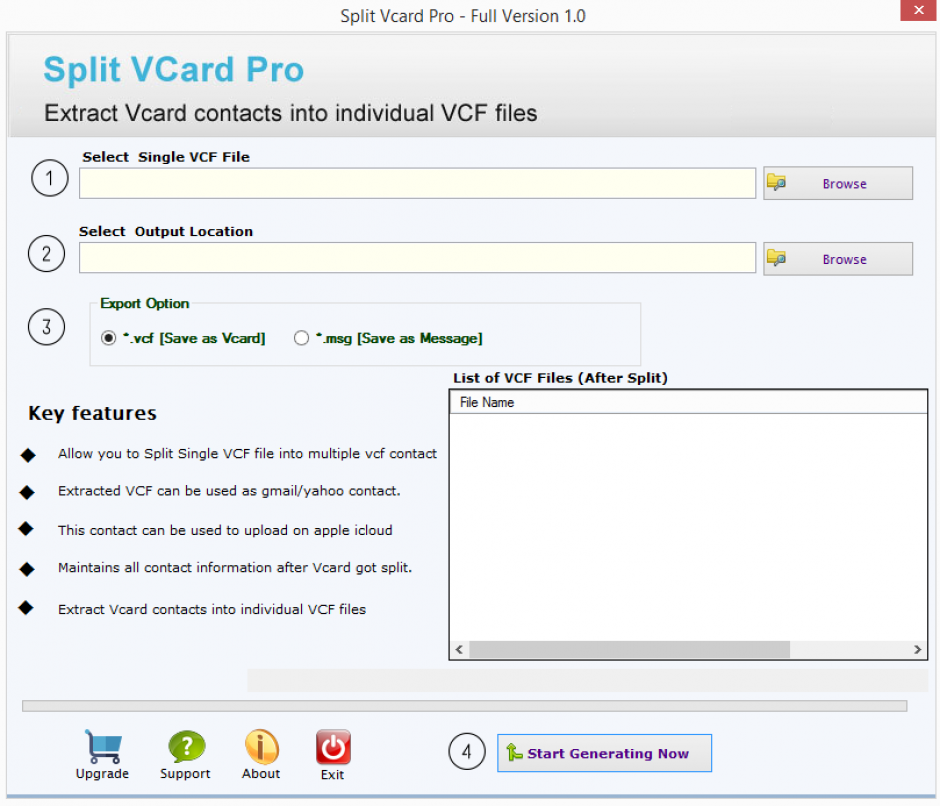Image resolution: width=940 pixels, height=806 pixels.
Task: Select *.vcf Save as Vcard option
Action: click(x=109, y=339)
